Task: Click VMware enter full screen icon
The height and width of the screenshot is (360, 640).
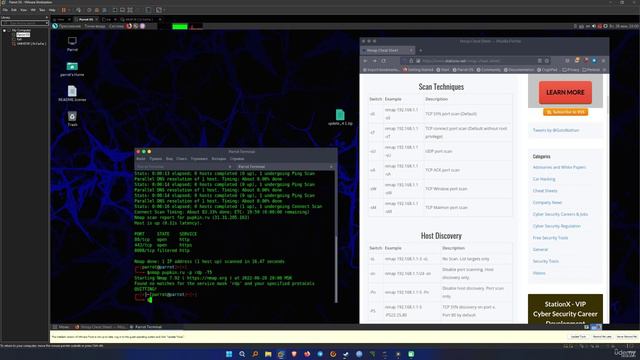Action: click(130, 10)
